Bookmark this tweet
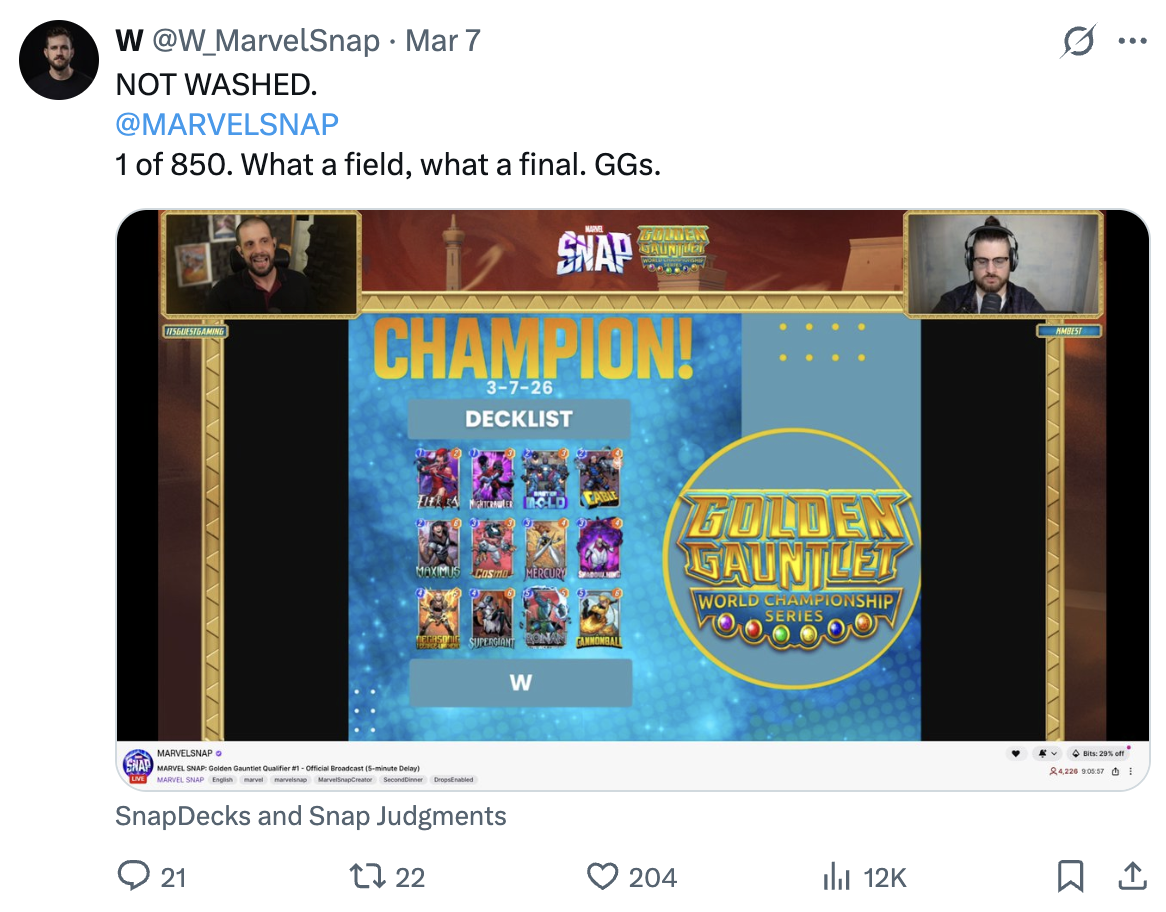1166x912 pixels. point(1070,876)
